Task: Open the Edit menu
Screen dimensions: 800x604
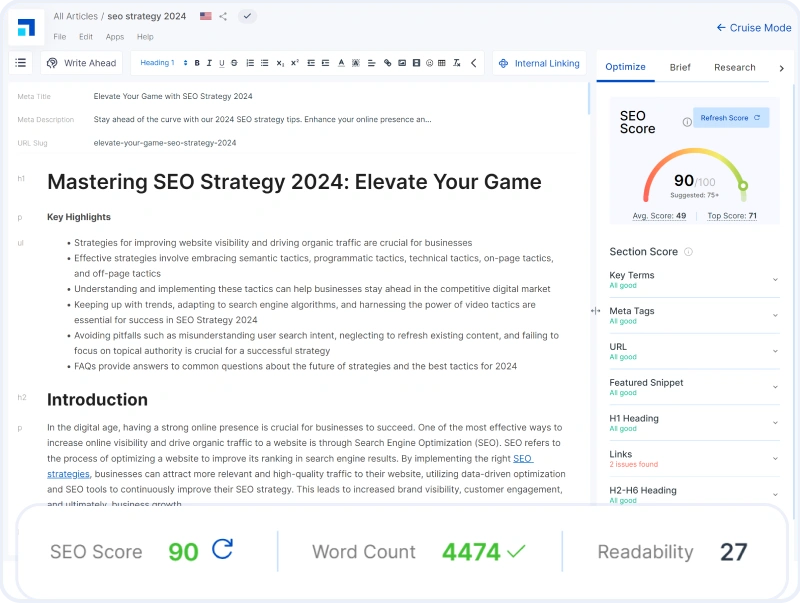Action: [x=86, y=37]
